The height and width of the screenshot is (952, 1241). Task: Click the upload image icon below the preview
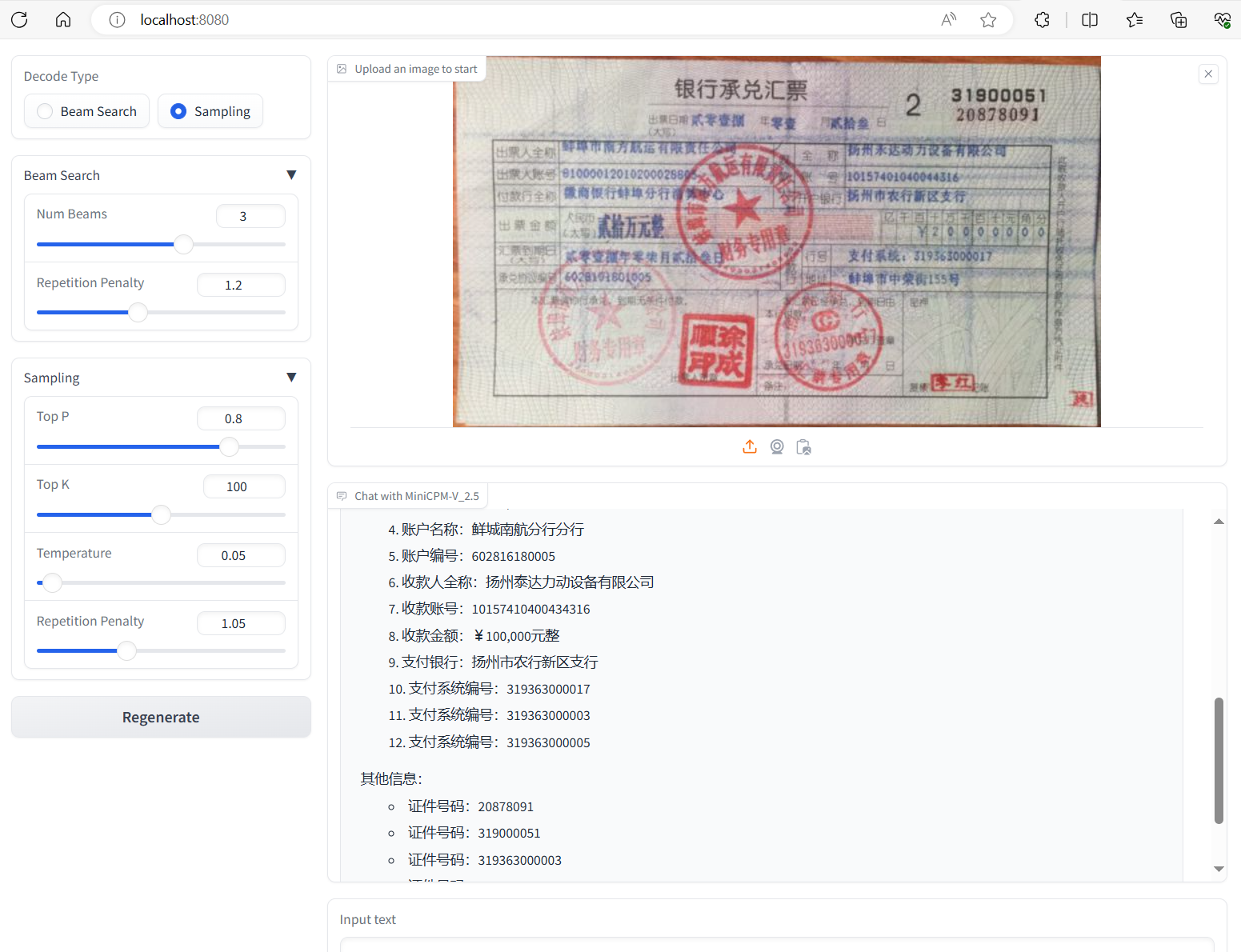749,446
